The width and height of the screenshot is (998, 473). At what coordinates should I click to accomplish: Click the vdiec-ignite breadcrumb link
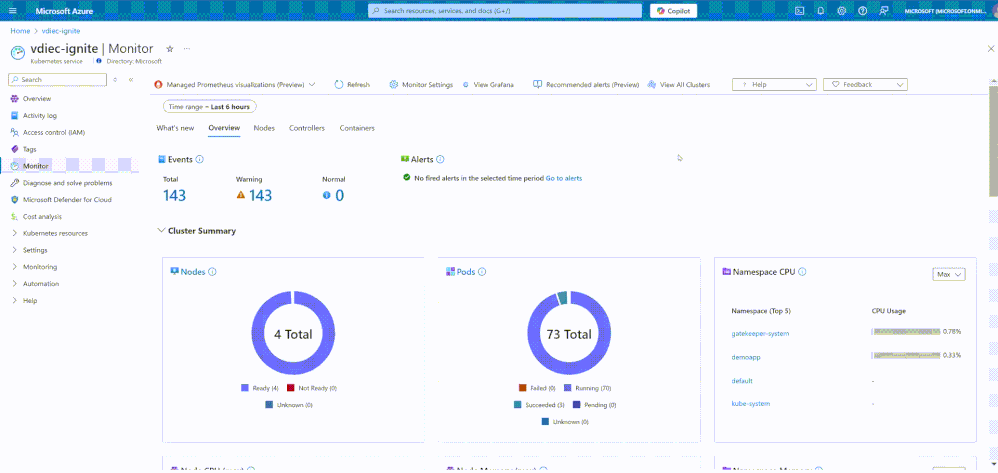pos(61,31)
